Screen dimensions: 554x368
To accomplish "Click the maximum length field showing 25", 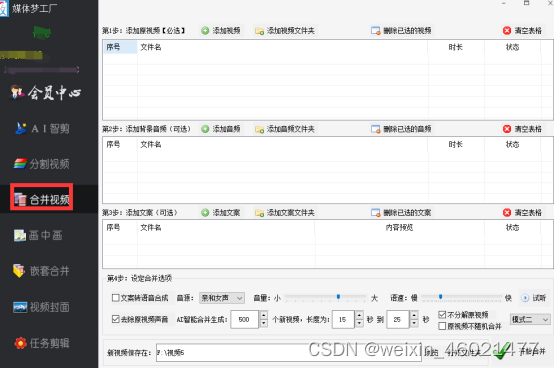I will (x=398, y=319).
